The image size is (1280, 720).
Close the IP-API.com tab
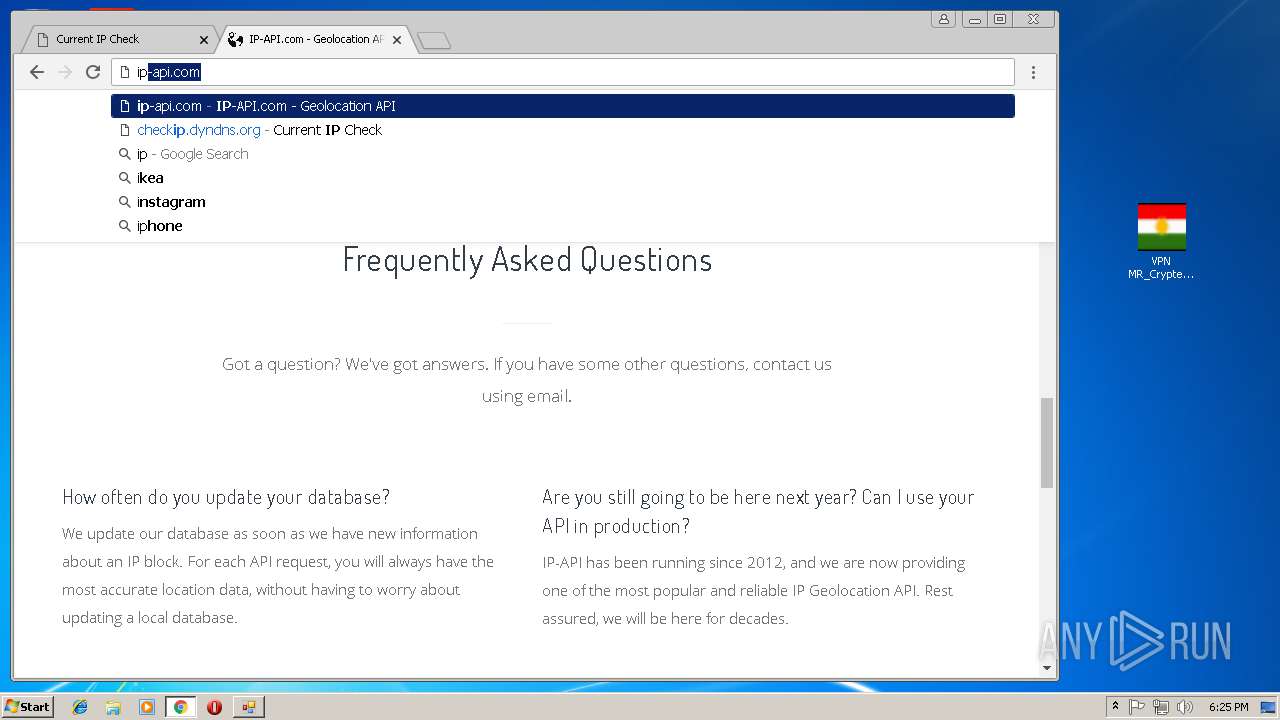(397, 40)
